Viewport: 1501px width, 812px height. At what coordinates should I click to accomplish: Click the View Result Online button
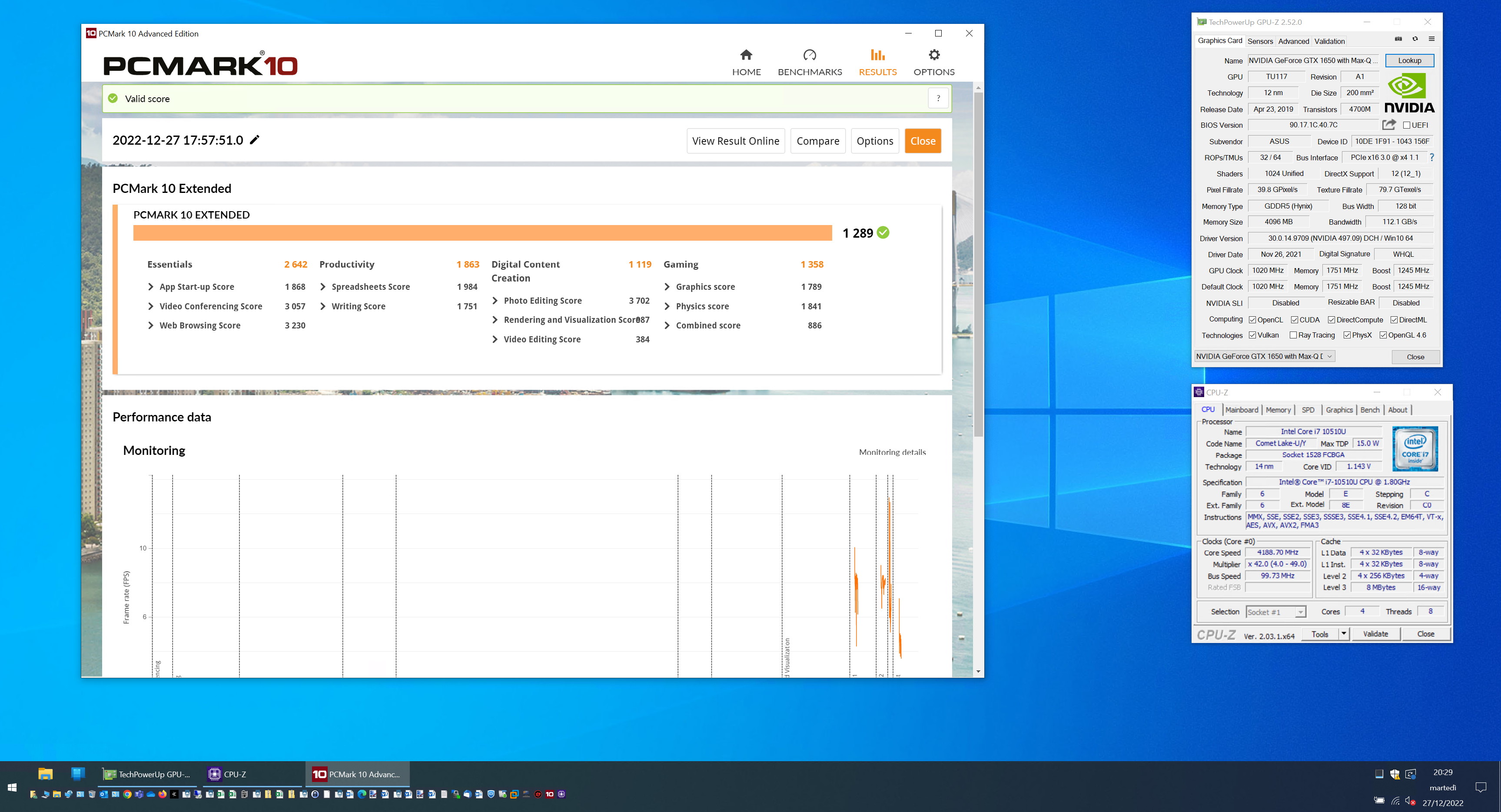[x=735, y=141]
